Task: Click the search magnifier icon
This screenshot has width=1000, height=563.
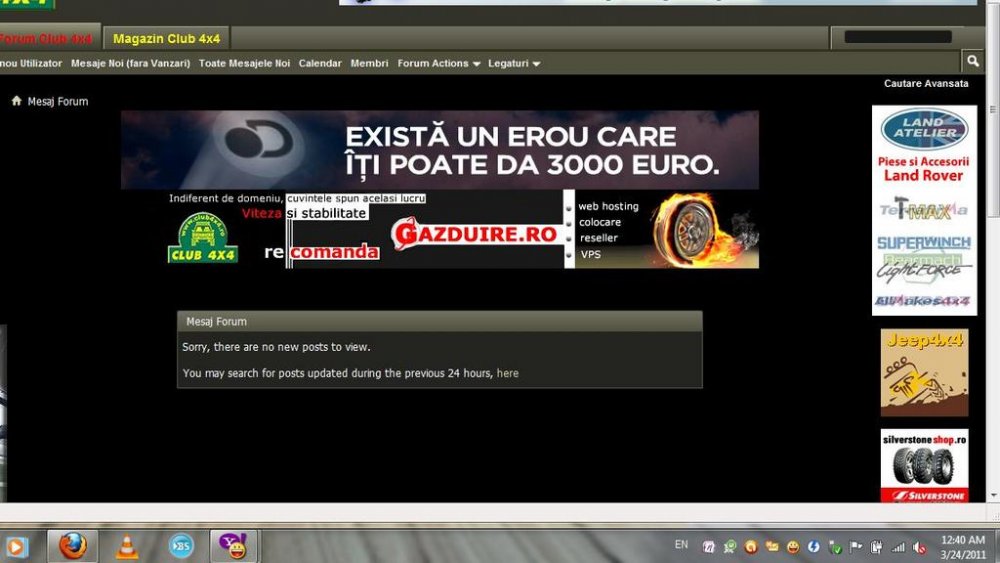Action: pyautogui.click(x=971, y=62)
